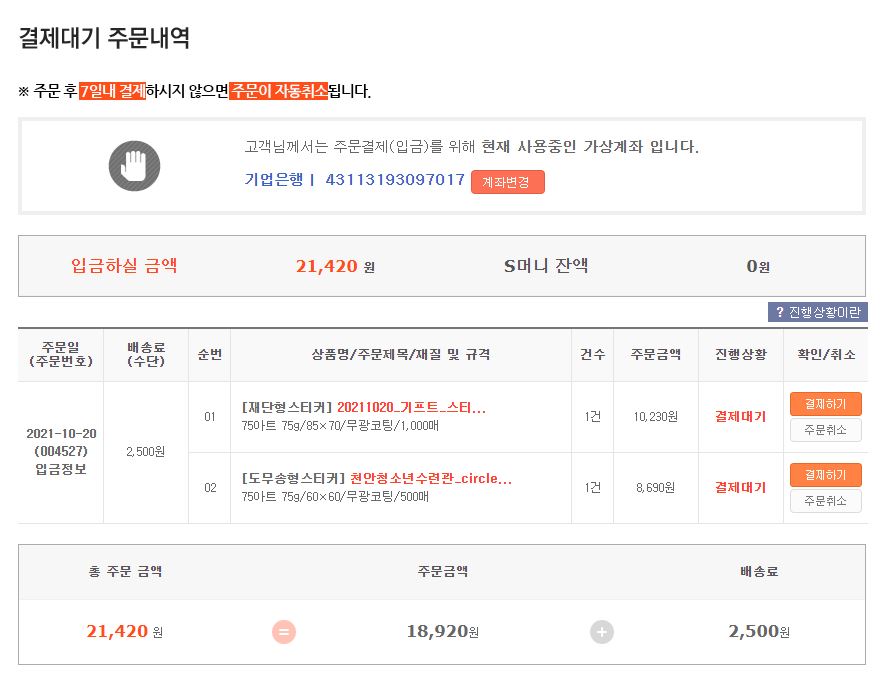
Task: Click order number (004527)
Action: [x=60, y=451]
